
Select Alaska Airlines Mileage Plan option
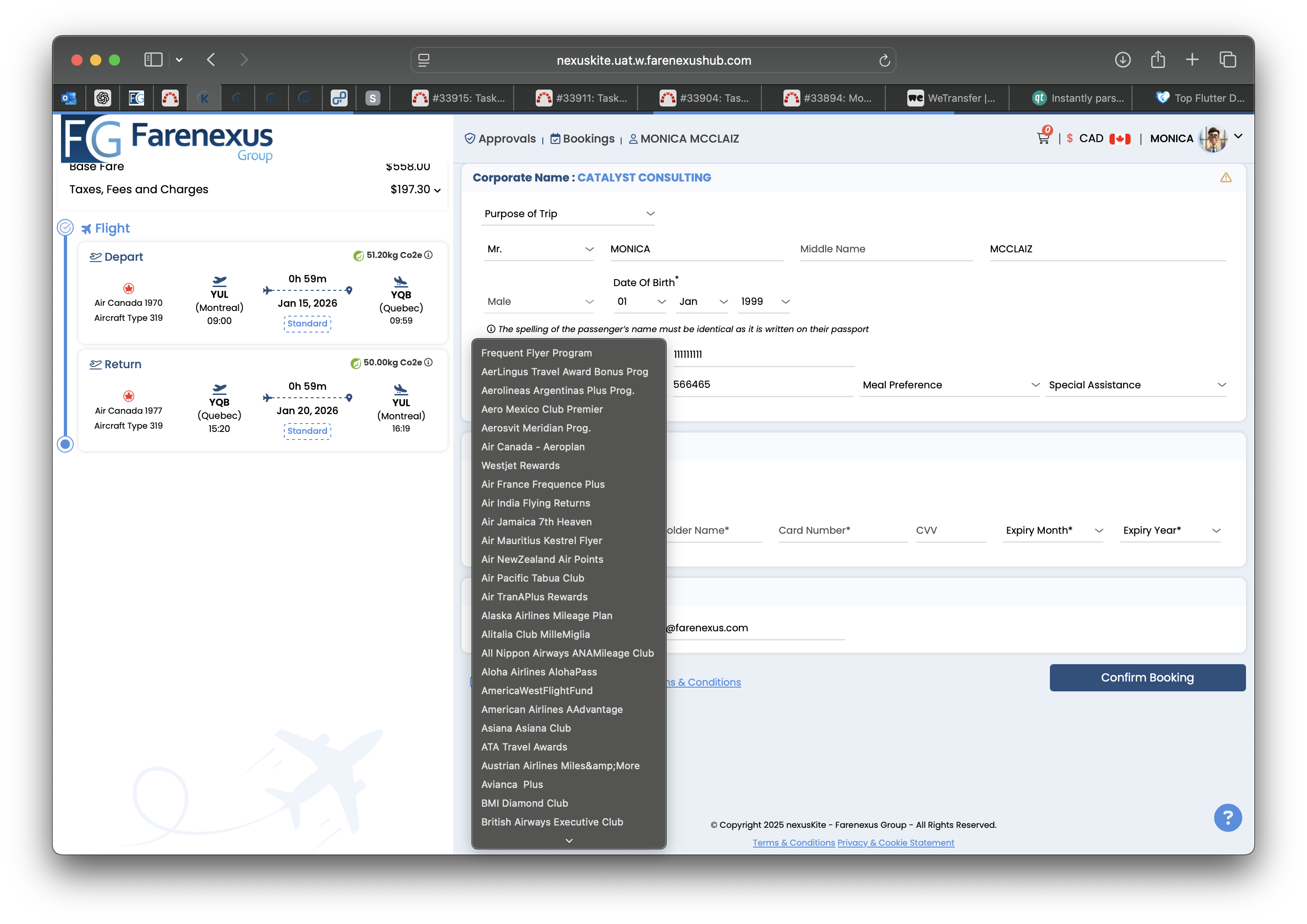click(569, 616)
